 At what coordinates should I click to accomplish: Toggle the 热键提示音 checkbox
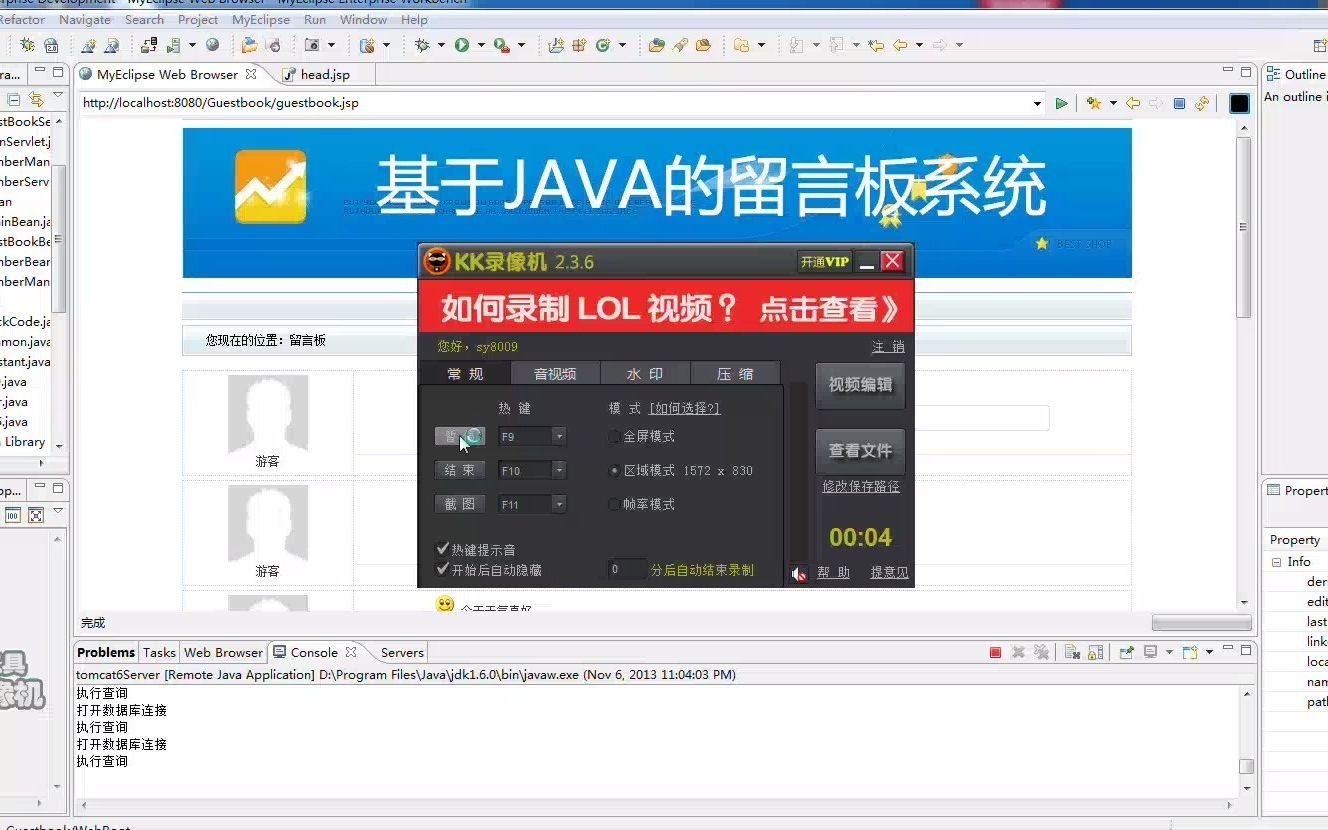click(x=443, y=549)
